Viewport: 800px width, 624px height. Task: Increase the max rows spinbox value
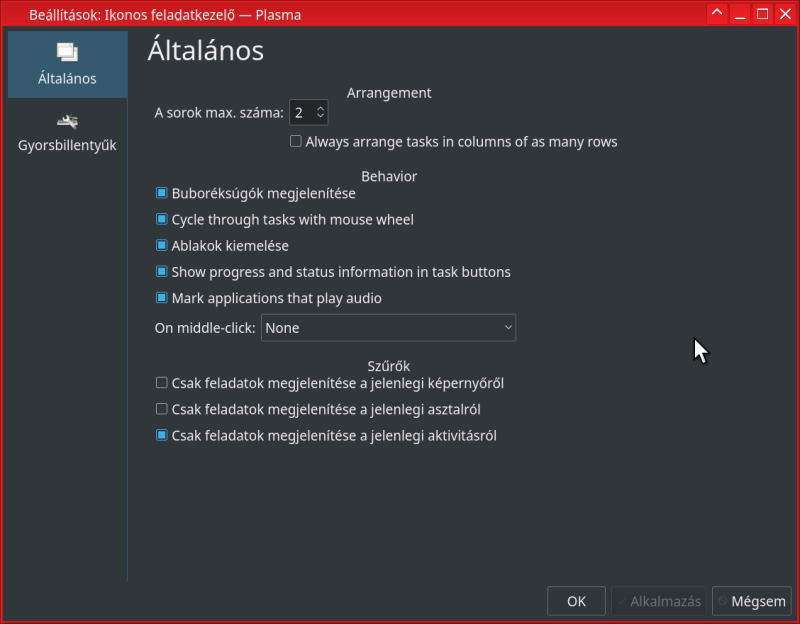[x=320, y=108]
